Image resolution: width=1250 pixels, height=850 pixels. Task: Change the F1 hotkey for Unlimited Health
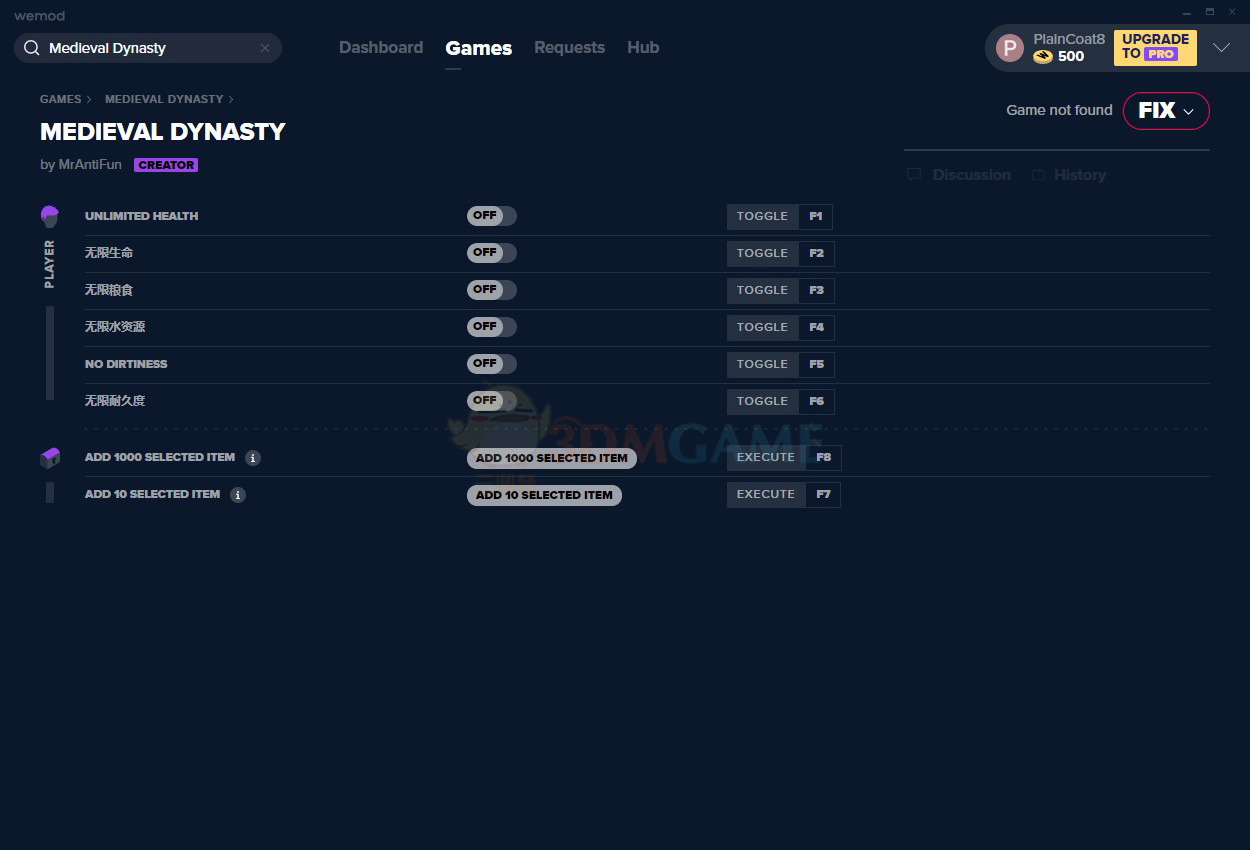pyautogui.click(x=815, y=217)
